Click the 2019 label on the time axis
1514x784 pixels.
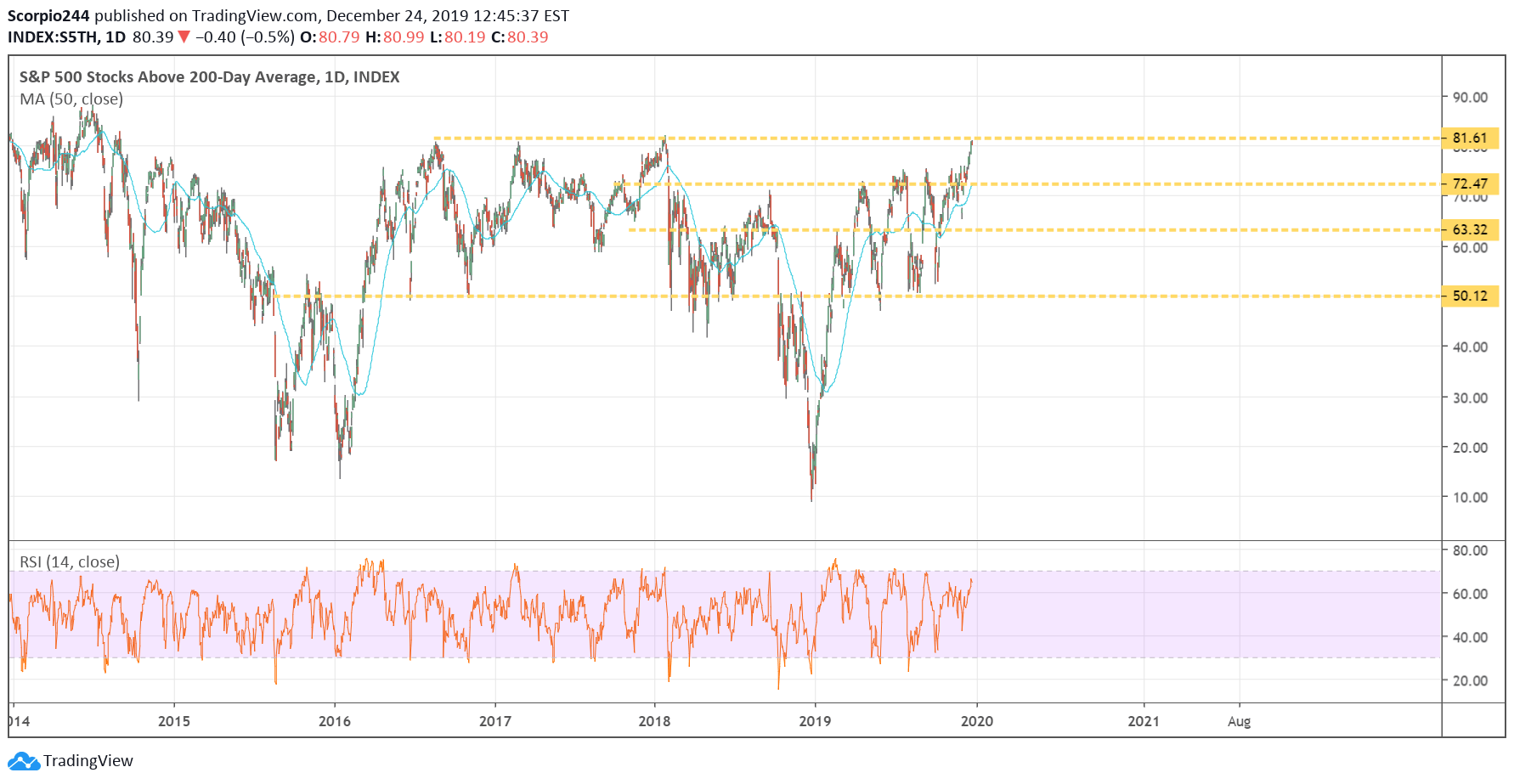pyautogui.click(x=815, y=721)
